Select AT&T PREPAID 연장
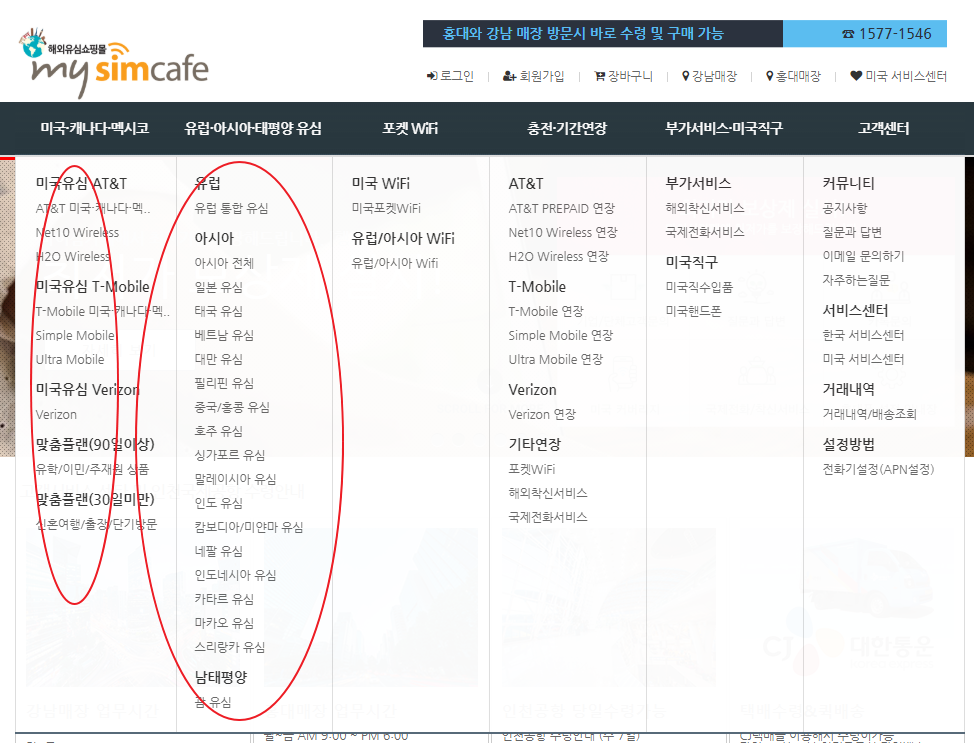The height and width of the screenshot is (743, 974). pos(562,208)
